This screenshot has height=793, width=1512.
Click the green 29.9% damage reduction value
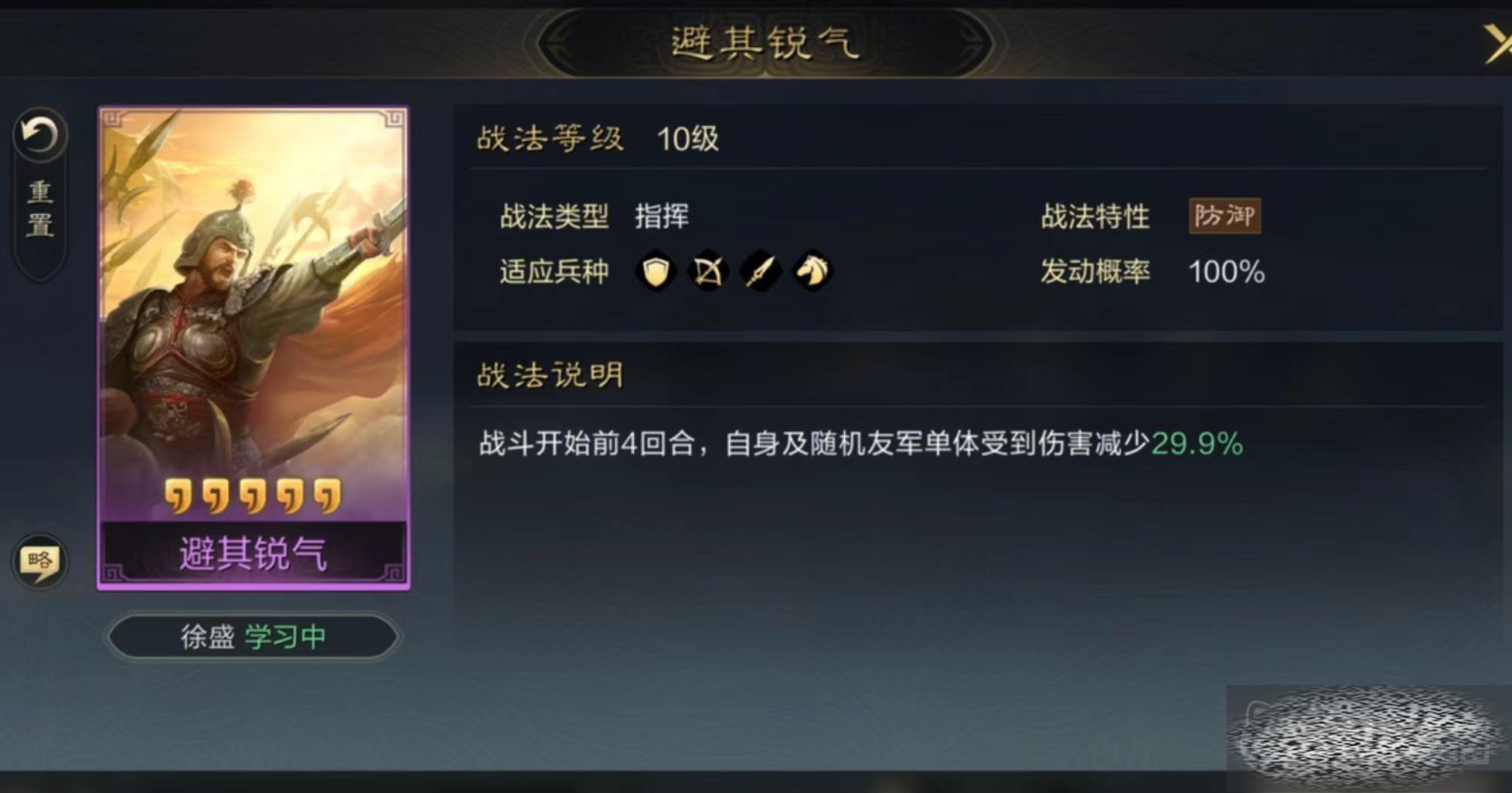tap(1197, 444)
